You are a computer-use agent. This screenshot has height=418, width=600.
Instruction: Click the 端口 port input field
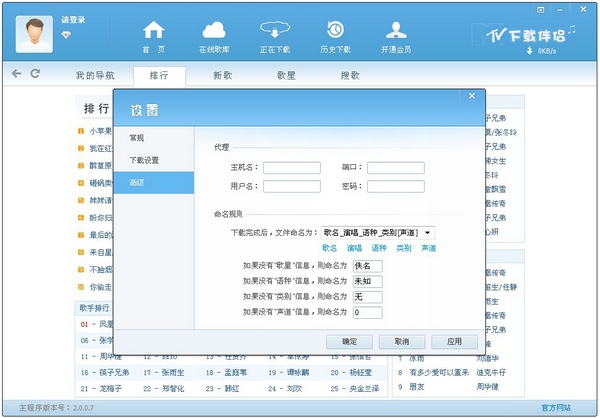point(395,168)
